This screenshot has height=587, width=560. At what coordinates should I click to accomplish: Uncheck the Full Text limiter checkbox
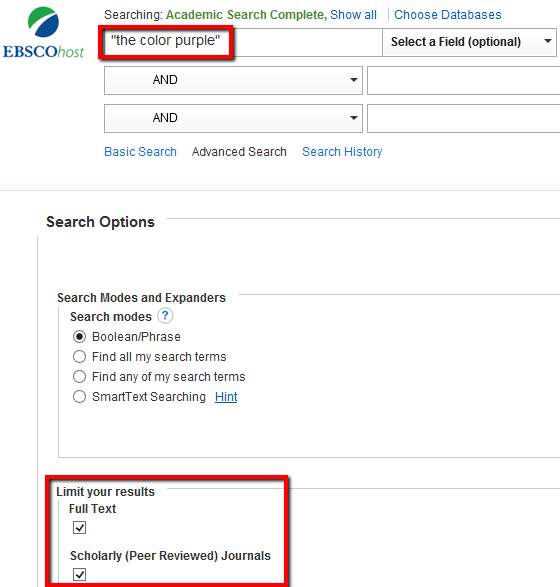click(x=79, y=527)
